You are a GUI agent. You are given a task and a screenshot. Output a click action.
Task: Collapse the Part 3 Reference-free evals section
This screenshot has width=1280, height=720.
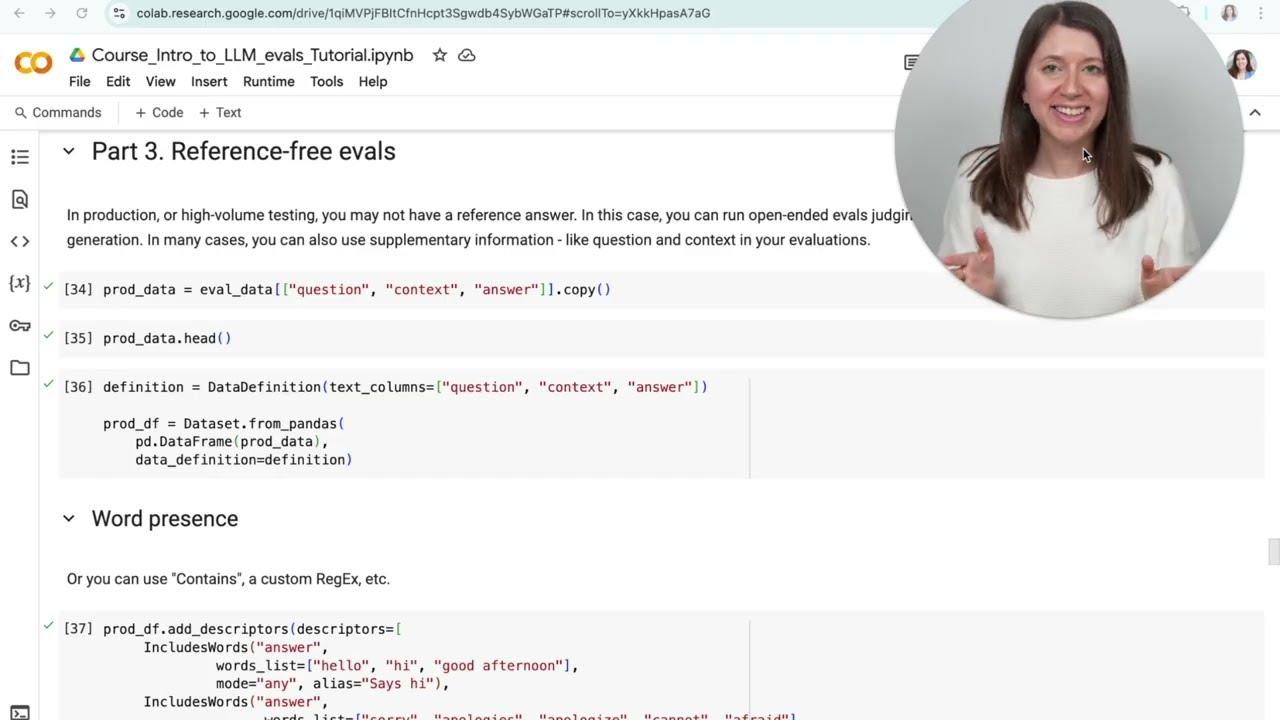point(68,151)
